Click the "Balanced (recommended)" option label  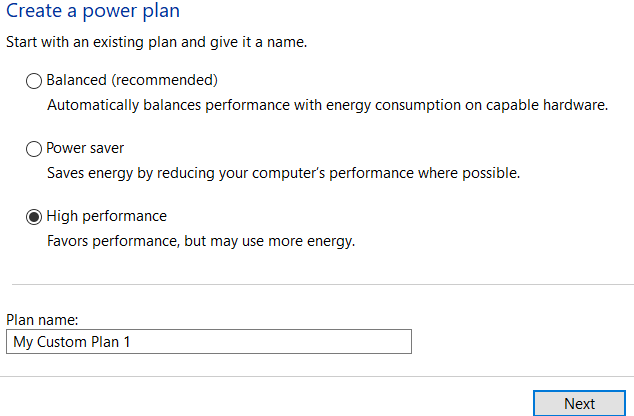[132, 81]
